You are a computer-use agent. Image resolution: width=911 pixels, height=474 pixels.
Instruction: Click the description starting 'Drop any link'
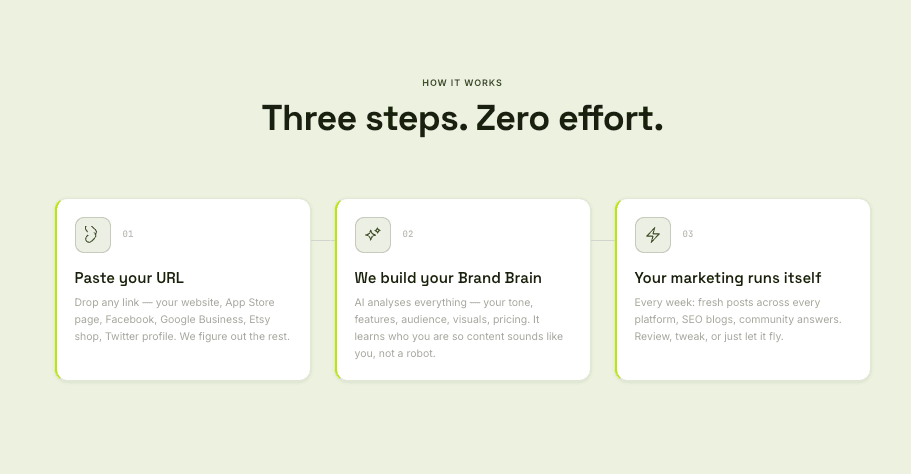tap(182, 319)
